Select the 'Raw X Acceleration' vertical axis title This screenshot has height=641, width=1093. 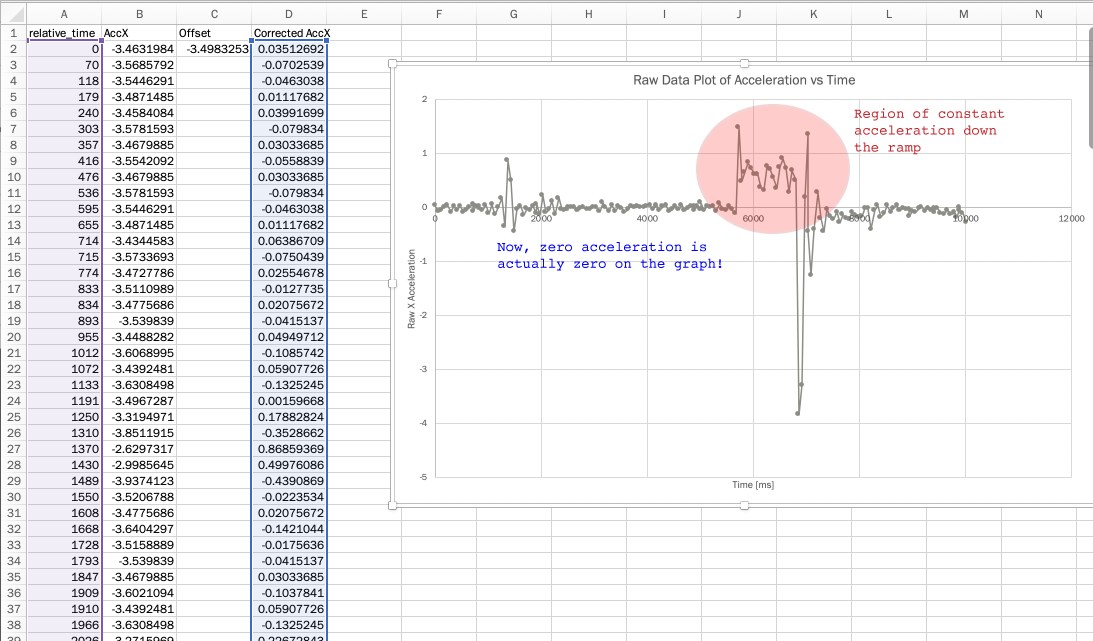(x=411, y=288)
